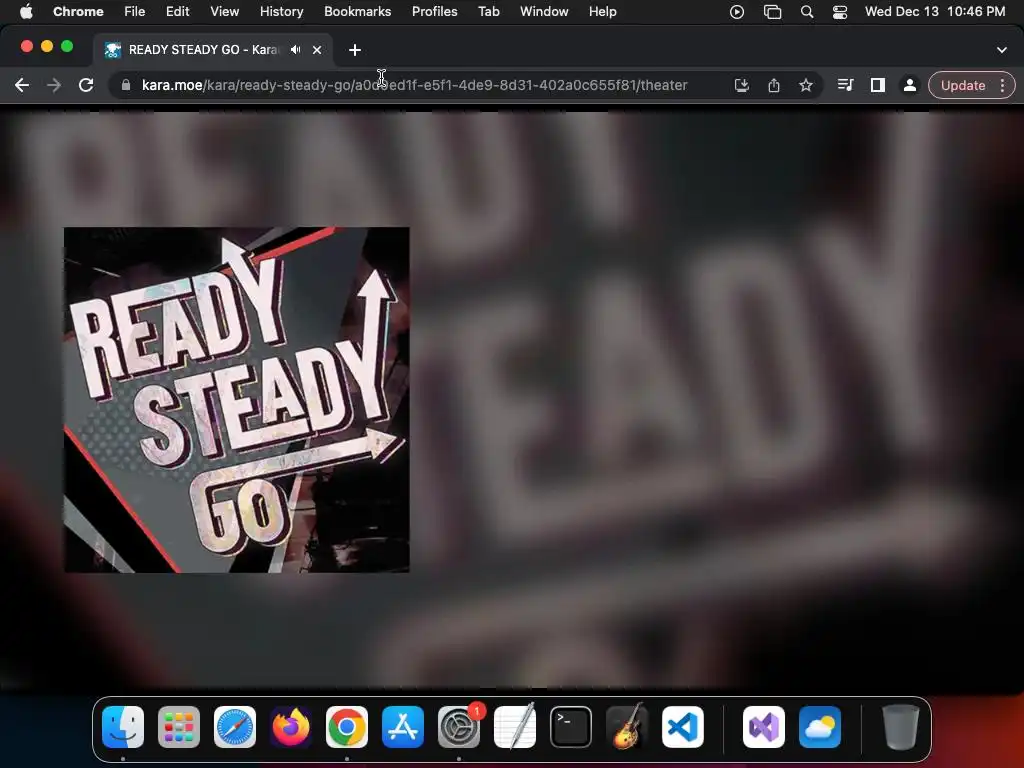
Task: Open the Window menu
Action: click(x=544, y=11)
